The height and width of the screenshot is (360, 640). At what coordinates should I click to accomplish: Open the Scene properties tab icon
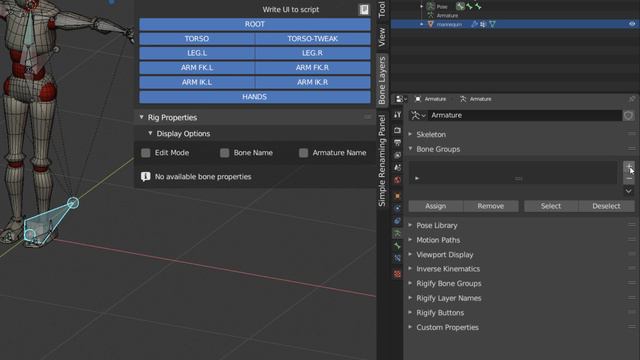pyautogui.click(x=397, y=168)
